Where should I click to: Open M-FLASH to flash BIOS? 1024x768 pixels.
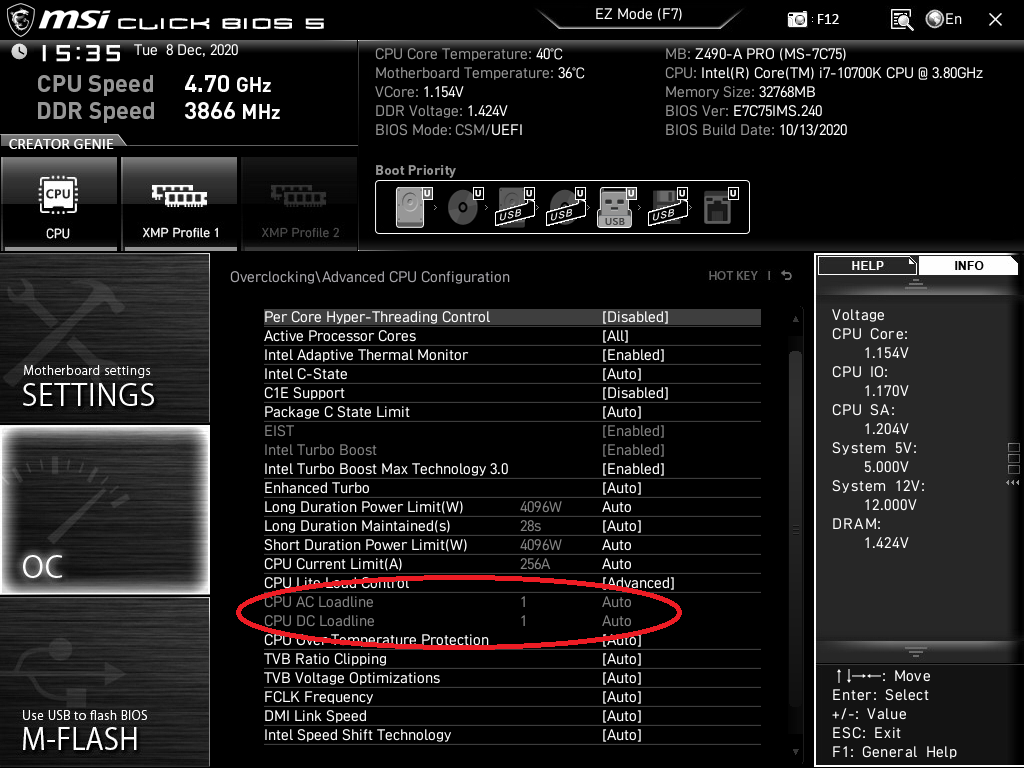(x=105, y=681)
